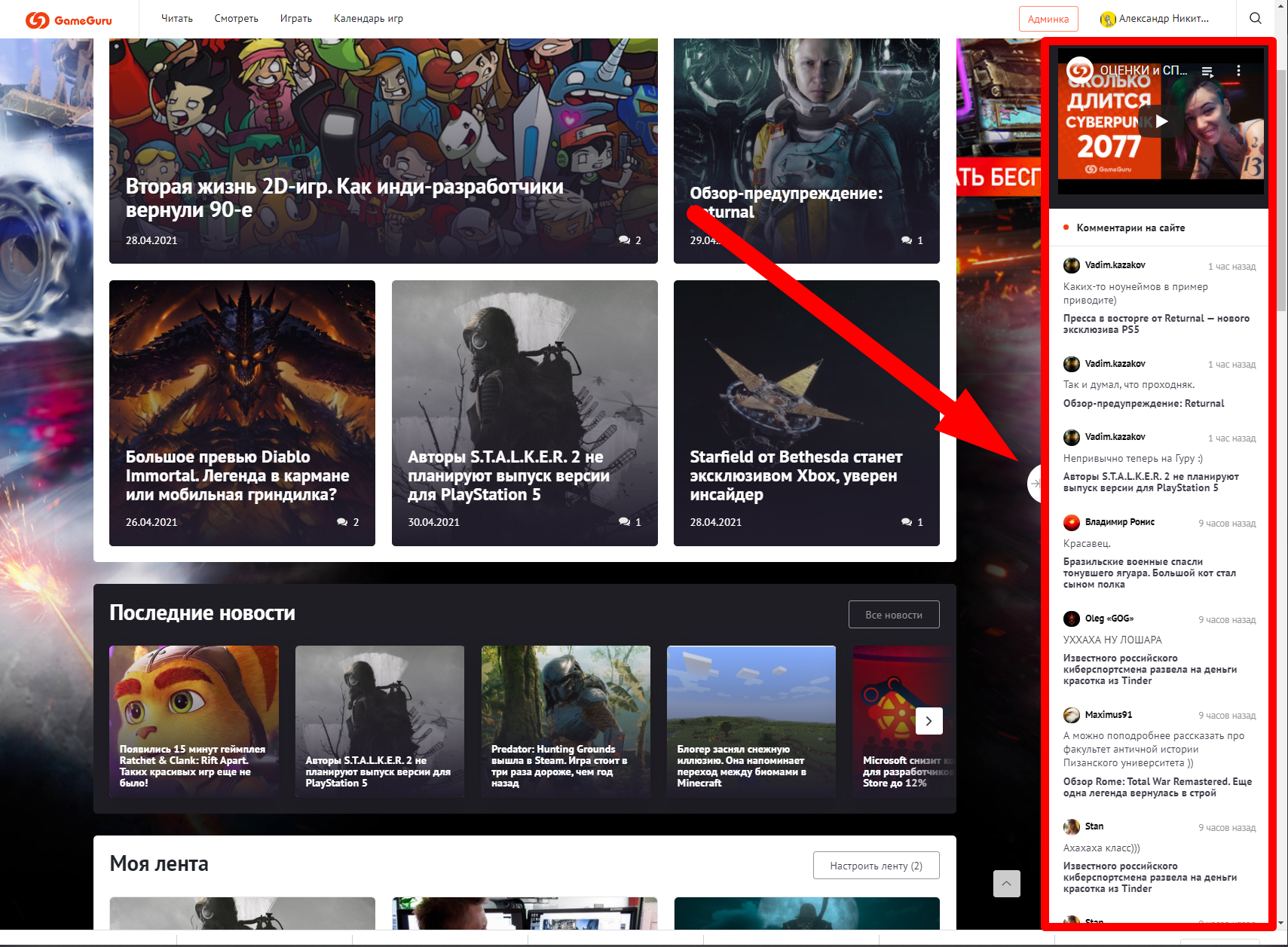
Task: Click the GameGuru channel icon on video
Action: click(1080, 70)
